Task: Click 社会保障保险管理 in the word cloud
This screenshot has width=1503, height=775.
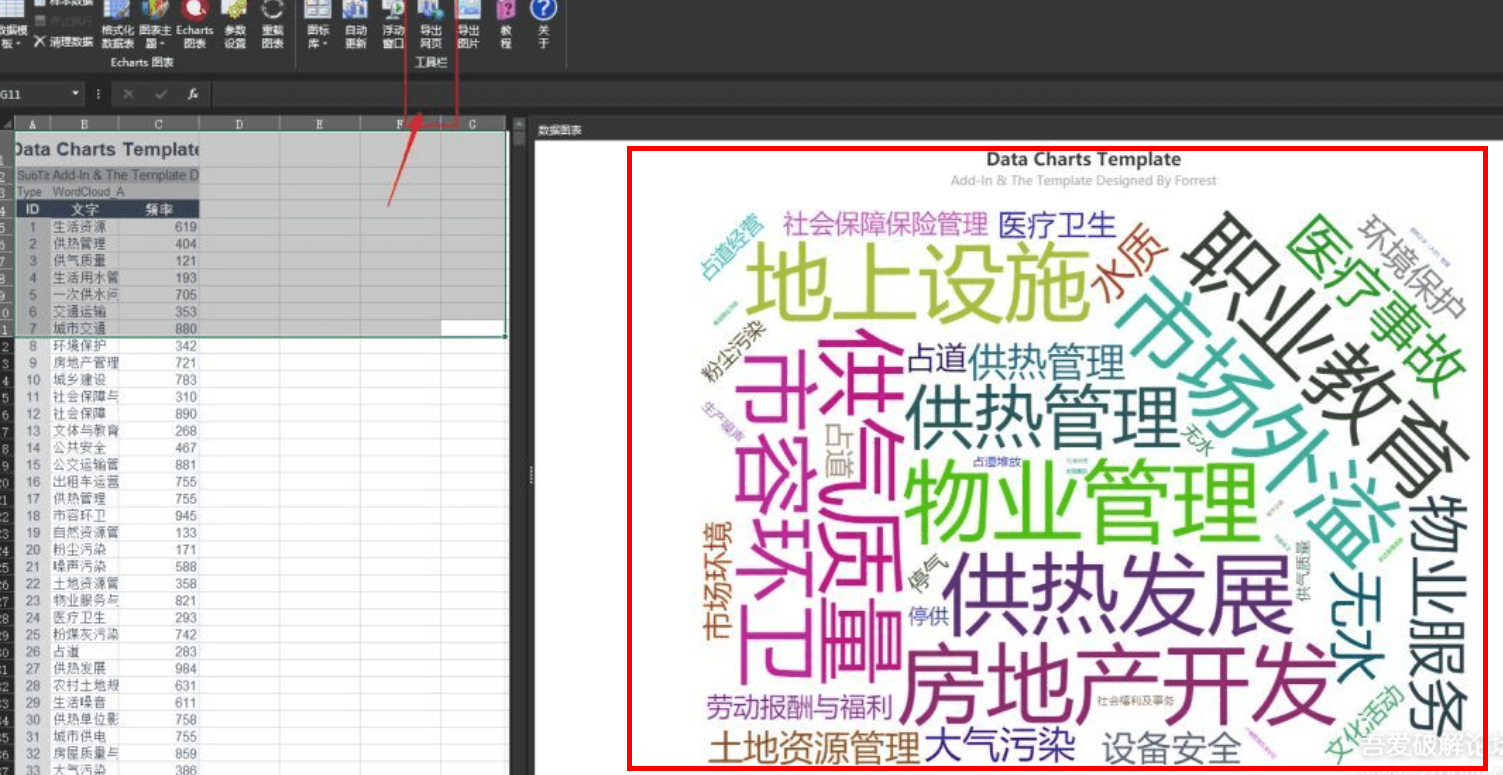Action: (x=885, y=222)
